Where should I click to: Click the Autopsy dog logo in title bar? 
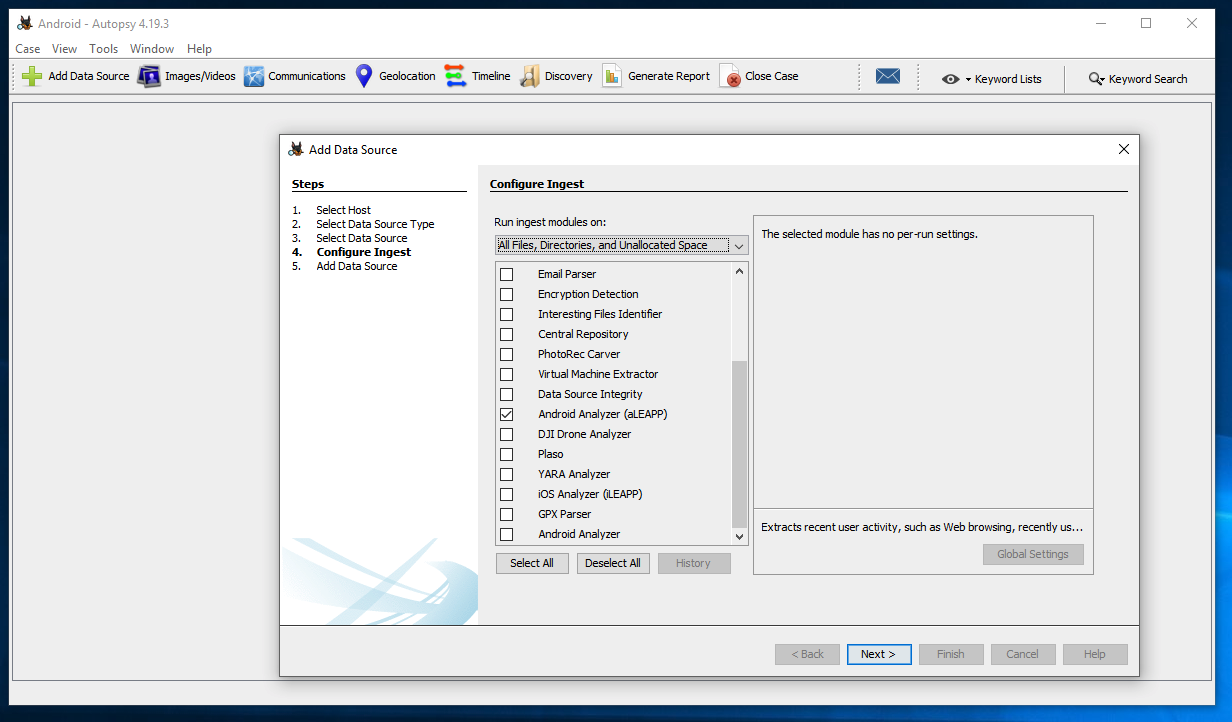click(25, 23)
